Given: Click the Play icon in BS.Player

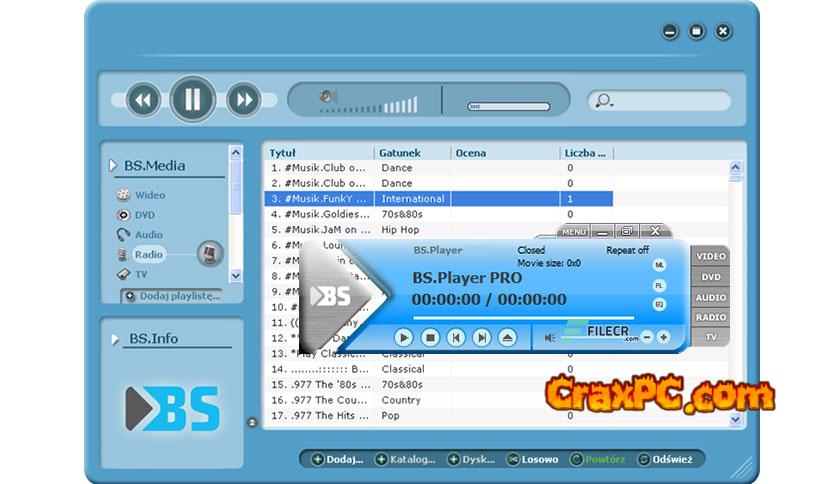Looking at the screenshot, I should [x=403, y=338].
